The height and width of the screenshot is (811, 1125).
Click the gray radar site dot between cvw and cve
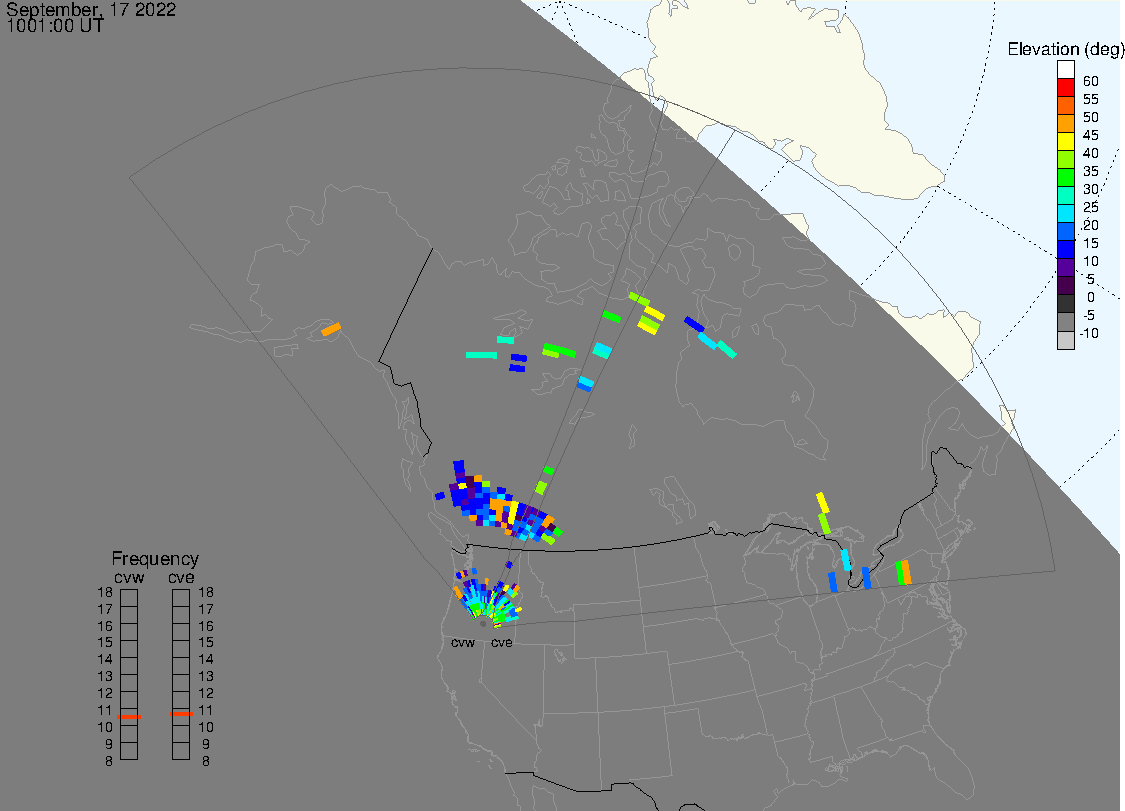tap(483, 624)
